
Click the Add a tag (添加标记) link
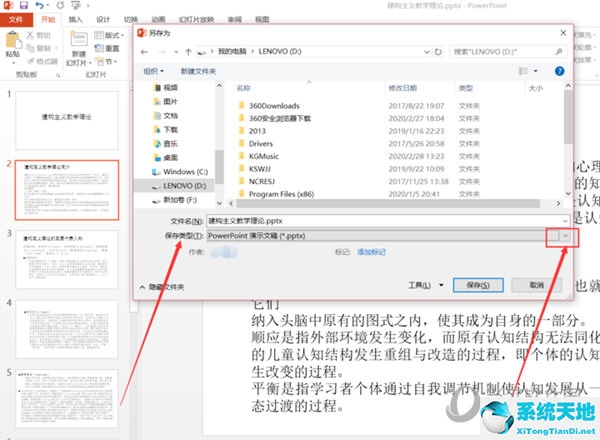coord(371,252)
